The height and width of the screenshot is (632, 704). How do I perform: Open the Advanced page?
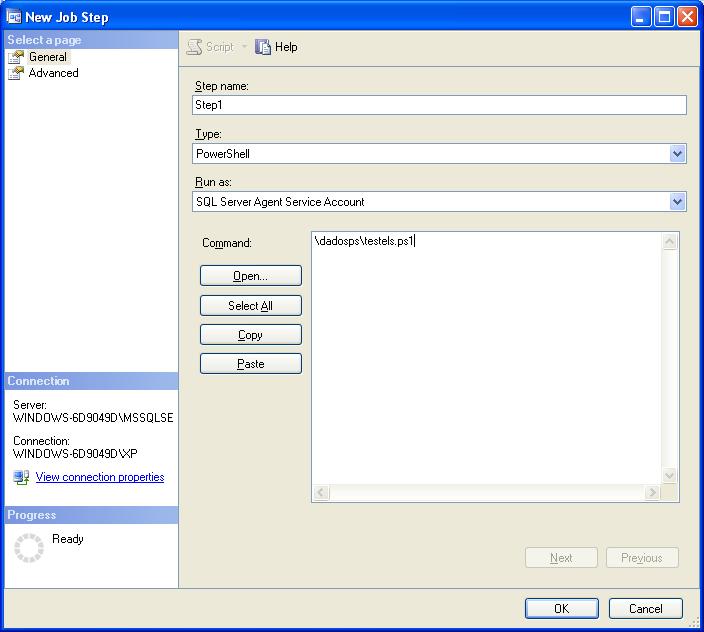click(53, 73)
